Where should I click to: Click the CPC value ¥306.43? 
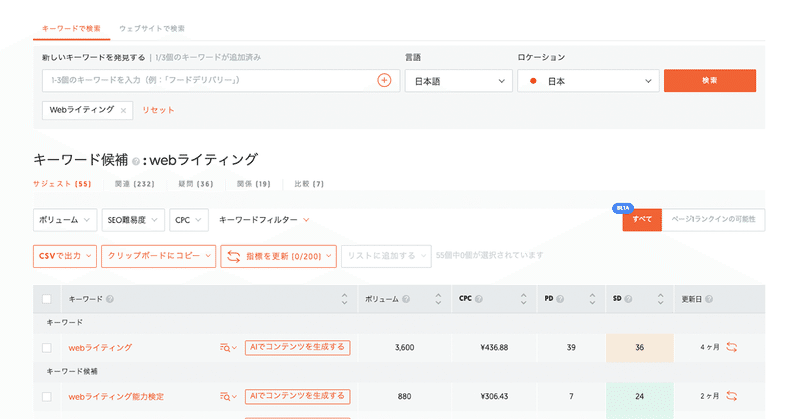pos(494,397)
